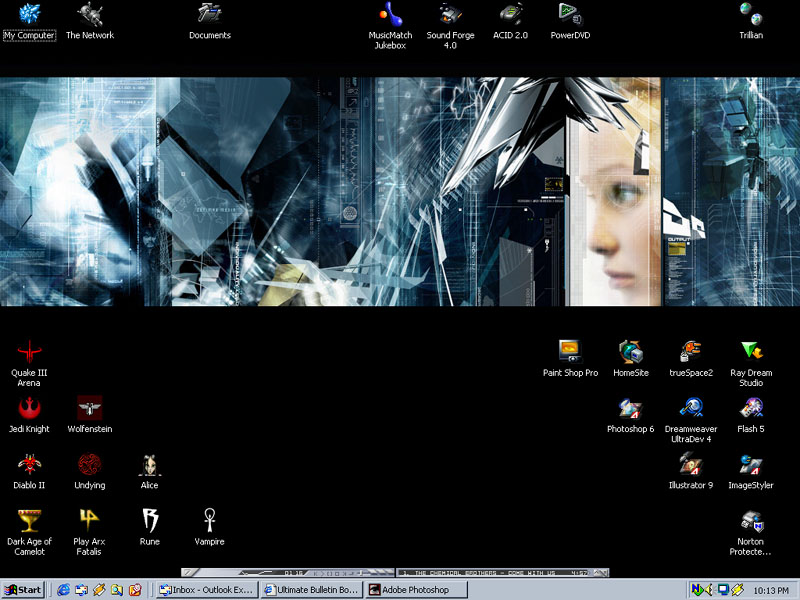This screenshot has height=600, width=800.
Task: Launch Outlook Express from Quick Launch
Action: (82, 590)
